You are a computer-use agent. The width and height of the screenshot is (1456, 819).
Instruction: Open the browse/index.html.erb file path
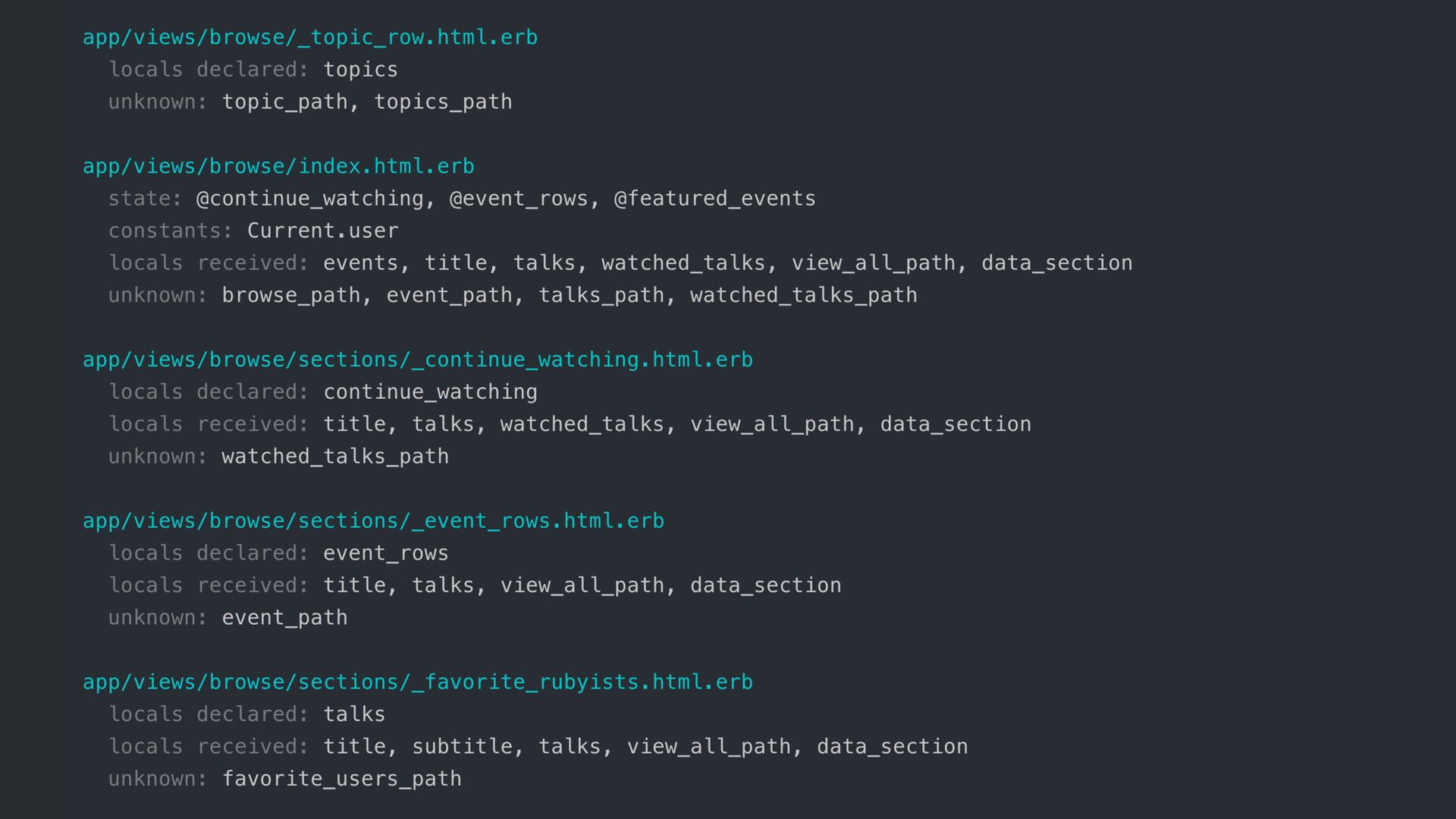coord(278,166)
